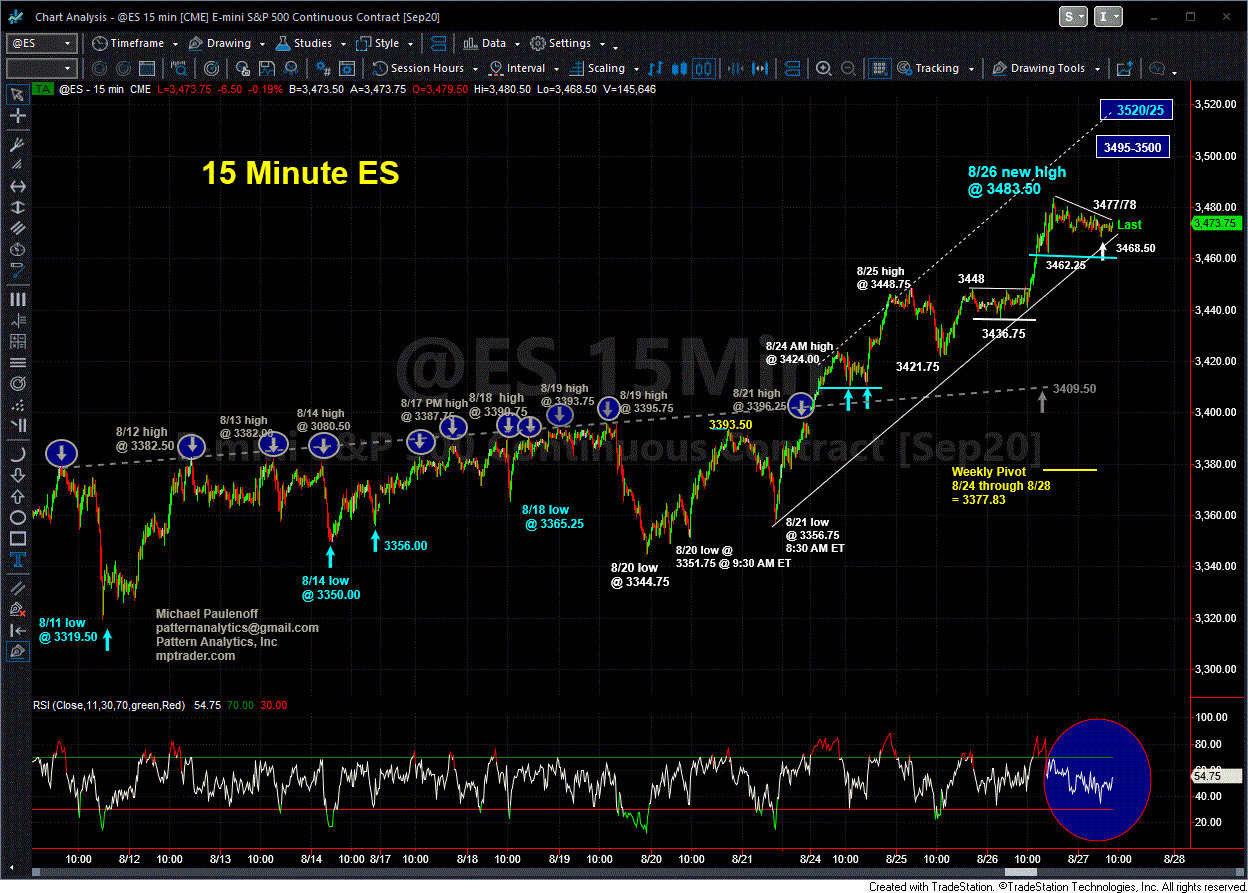This screenshot has height=893, width=1248.
Task: Click the 8/11 low @ 3319.50 label
Action: click(x=68, y=628)
